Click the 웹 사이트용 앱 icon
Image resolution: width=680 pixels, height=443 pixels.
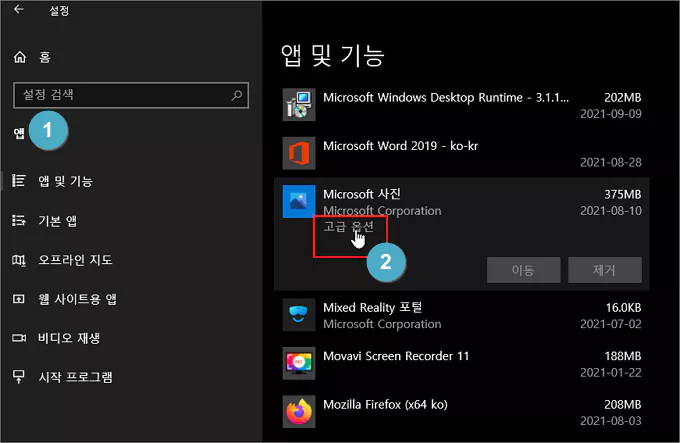click(19, 299)
